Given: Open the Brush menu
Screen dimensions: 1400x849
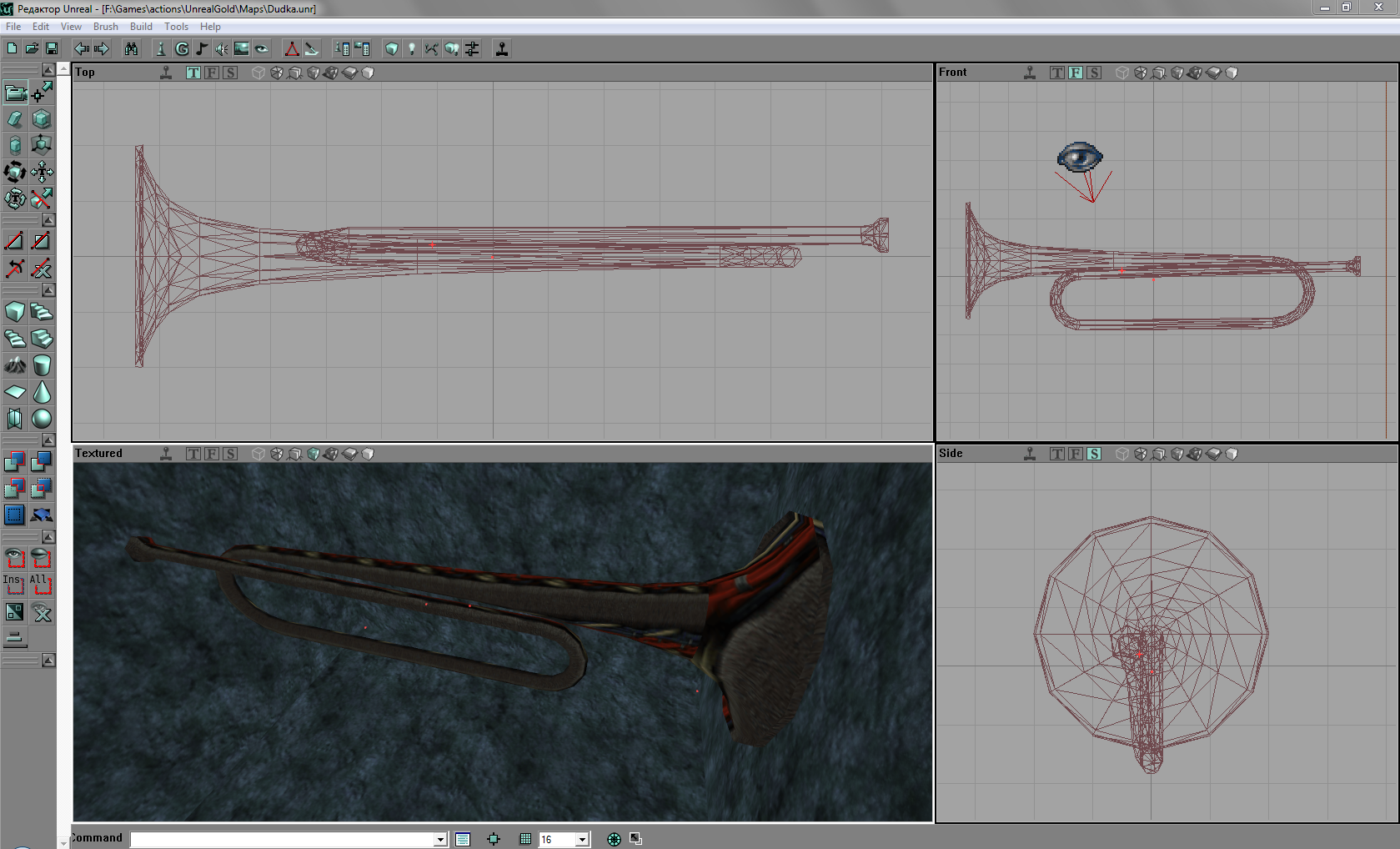Looking at the screenshot, I should (106, 27).
